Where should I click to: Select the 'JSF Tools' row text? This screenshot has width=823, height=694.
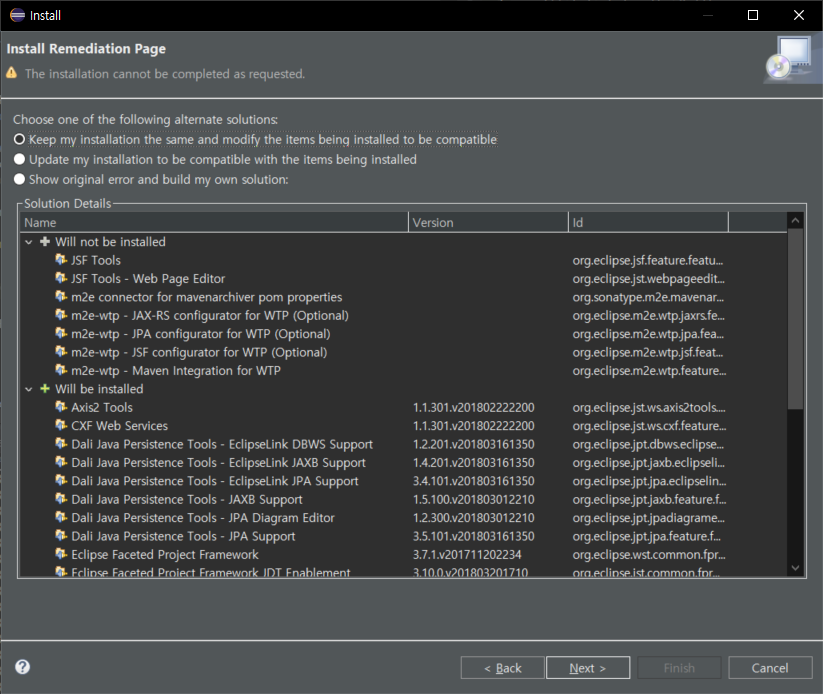coord(96,260)
